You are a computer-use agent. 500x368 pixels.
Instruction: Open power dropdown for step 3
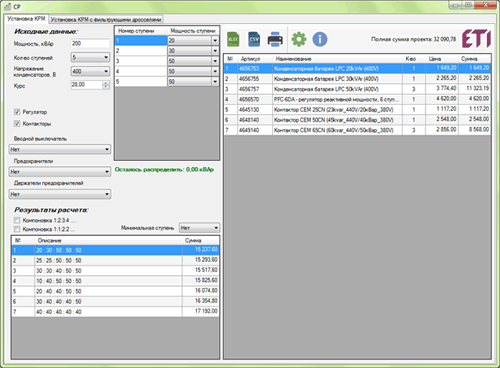(215, 61)
